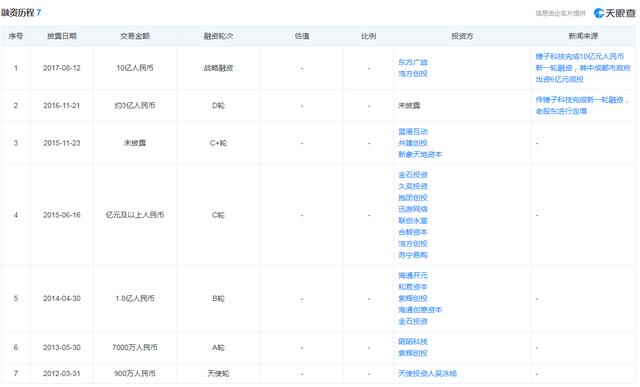The image size is (640, 387).
Task: Open investor 陌陌科技 link
Action: click(x=413, y=342)
